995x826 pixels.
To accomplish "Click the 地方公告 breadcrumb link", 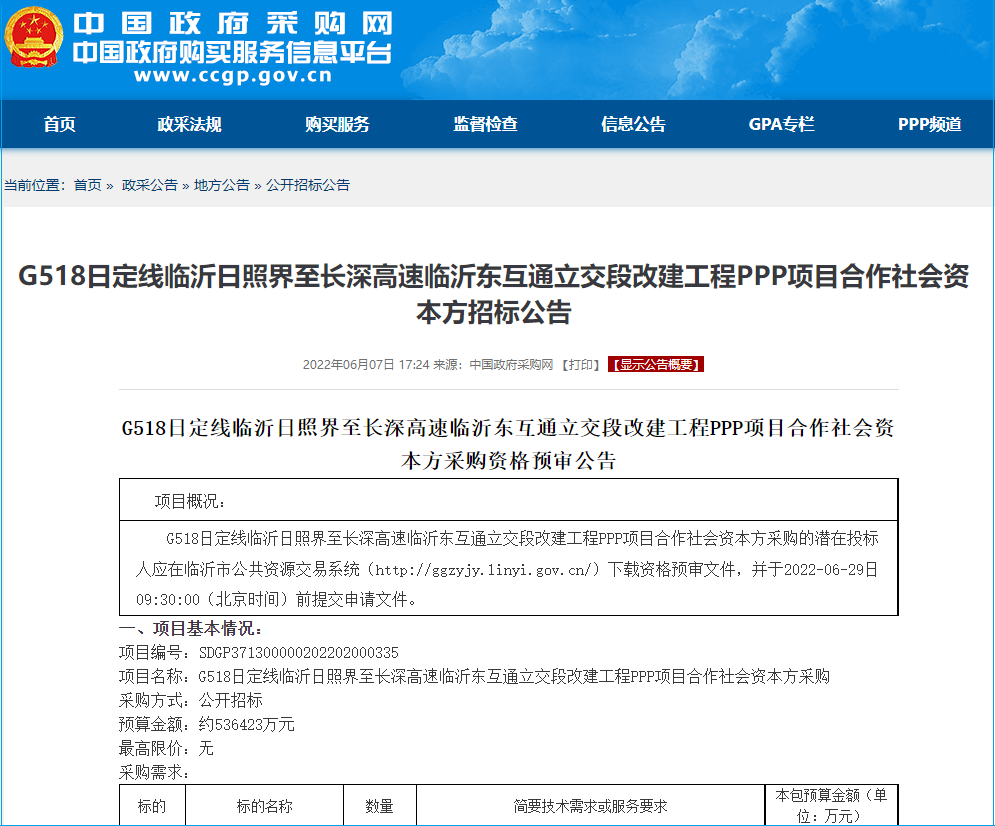I will click(x=221, y=185).
